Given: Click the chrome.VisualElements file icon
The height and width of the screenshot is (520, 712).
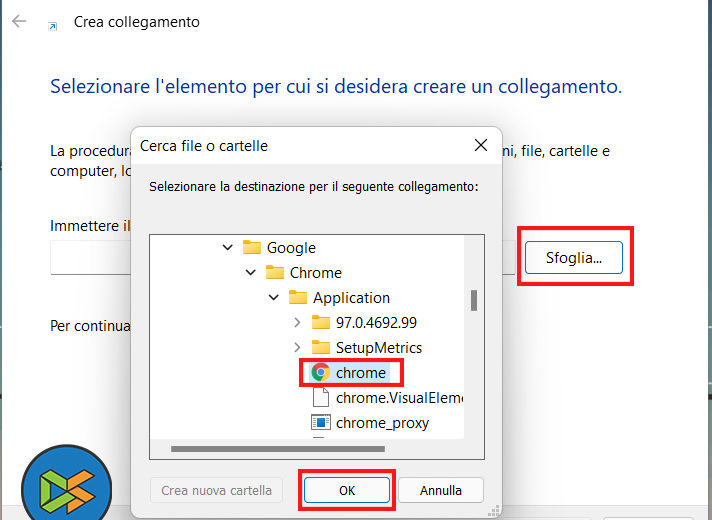Looking at the screenshot, I should click(321, 398).
